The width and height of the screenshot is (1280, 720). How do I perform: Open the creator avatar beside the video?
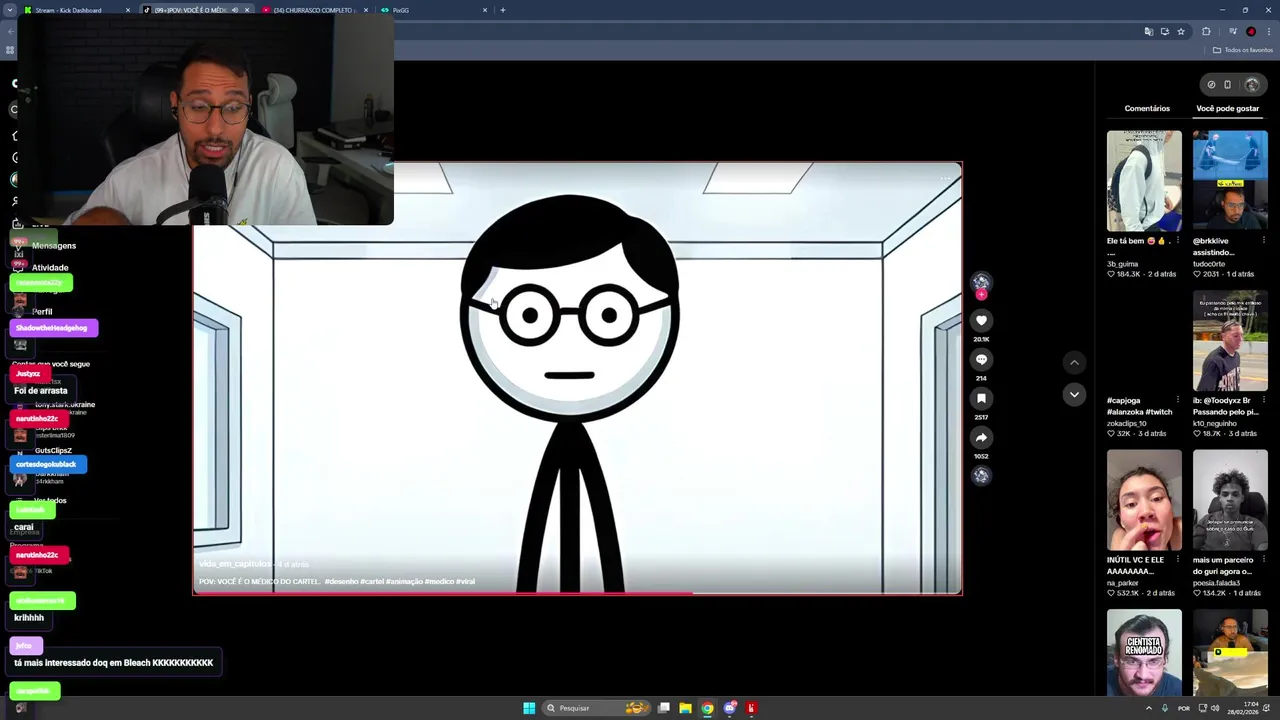tap(981, 282)
